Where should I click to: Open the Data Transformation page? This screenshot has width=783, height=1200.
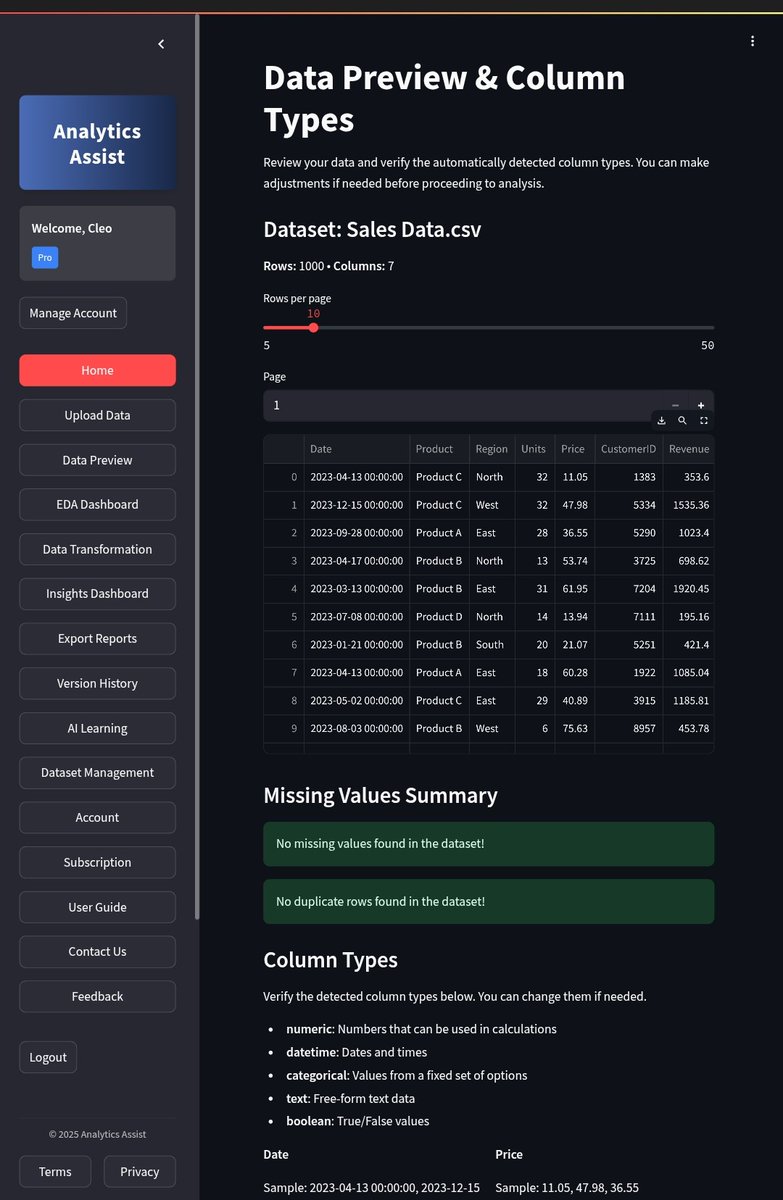tap(97, 549)
